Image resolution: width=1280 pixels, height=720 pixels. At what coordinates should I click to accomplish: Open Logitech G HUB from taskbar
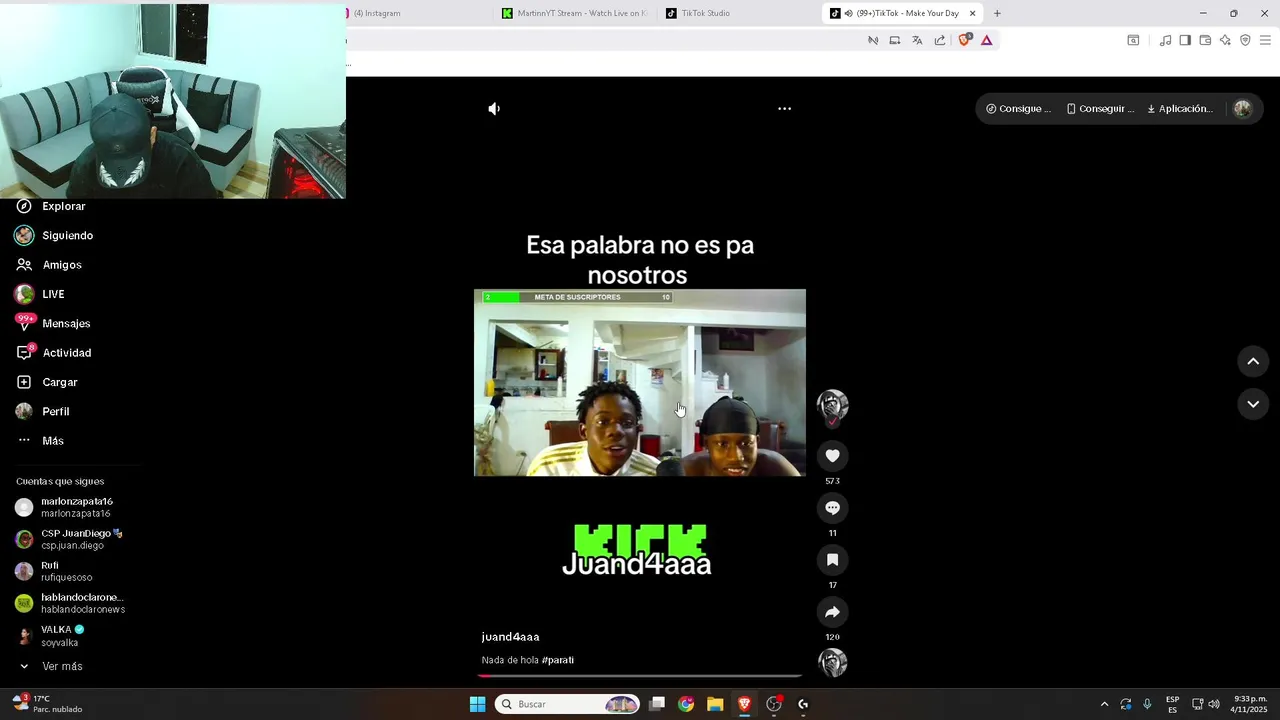point(803,704)
